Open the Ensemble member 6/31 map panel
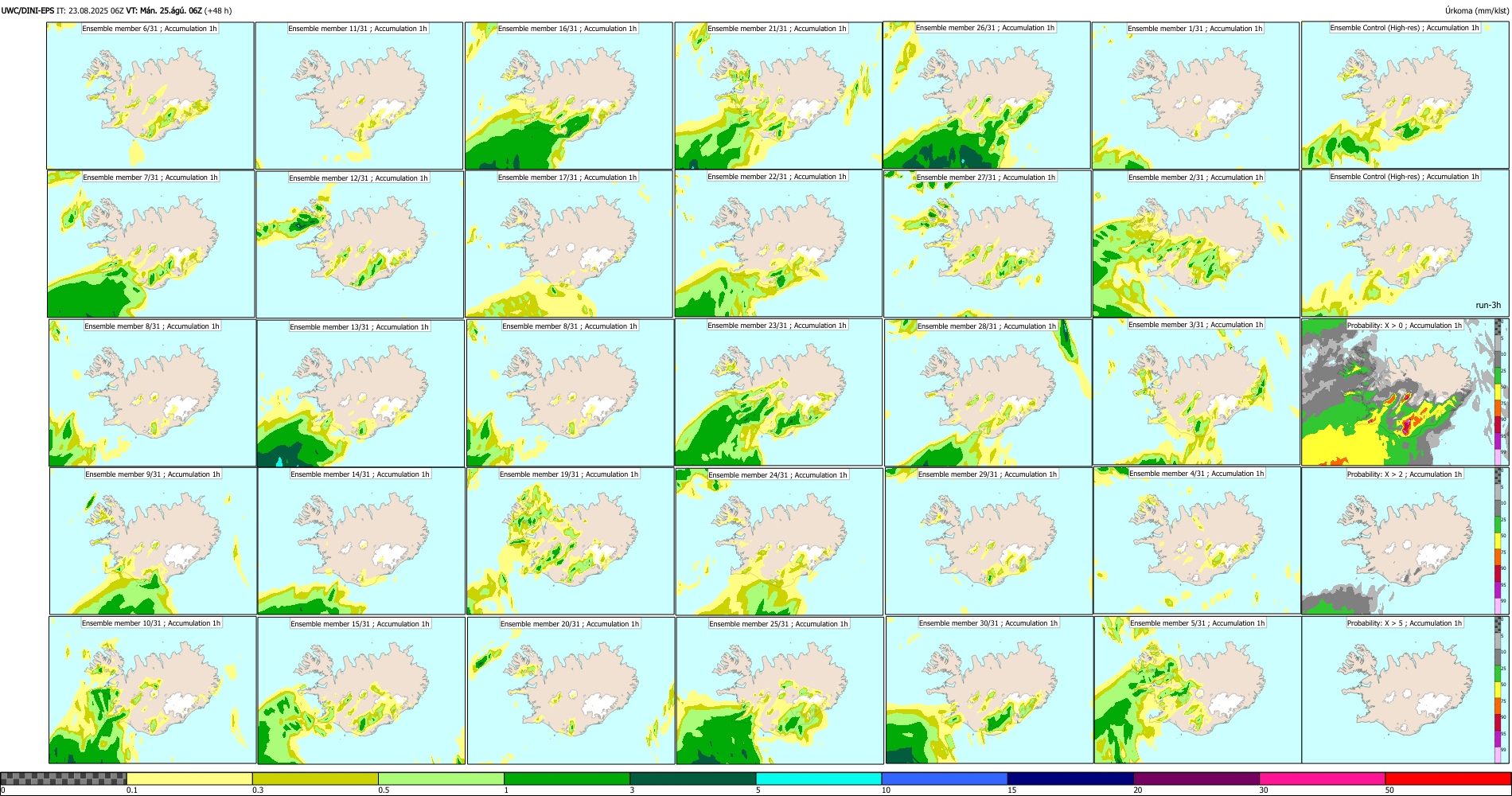 click(150, 96)
